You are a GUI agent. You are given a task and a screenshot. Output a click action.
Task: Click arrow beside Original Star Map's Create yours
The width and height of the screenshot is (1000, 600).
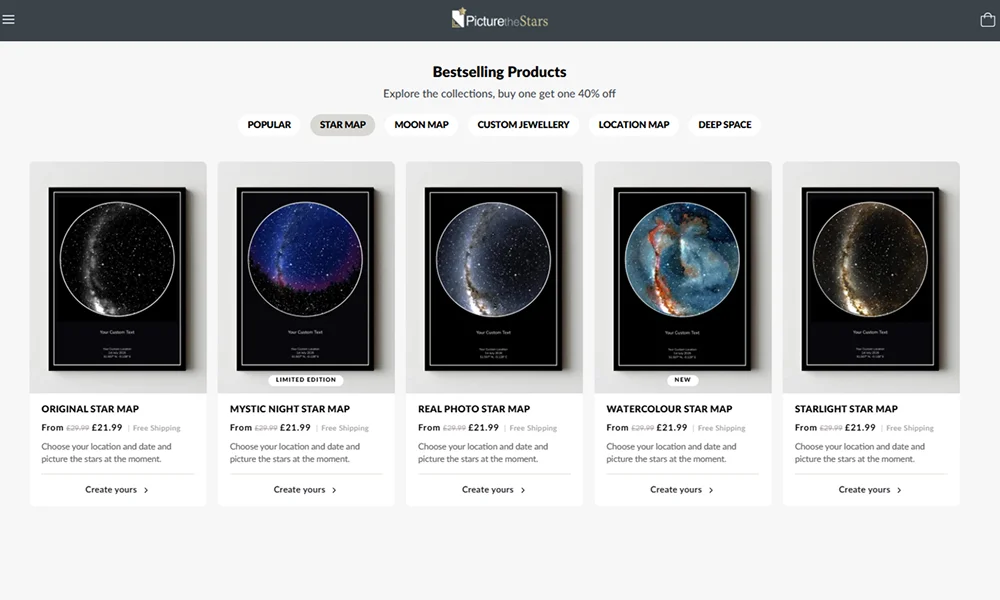(x=146, y=490)
